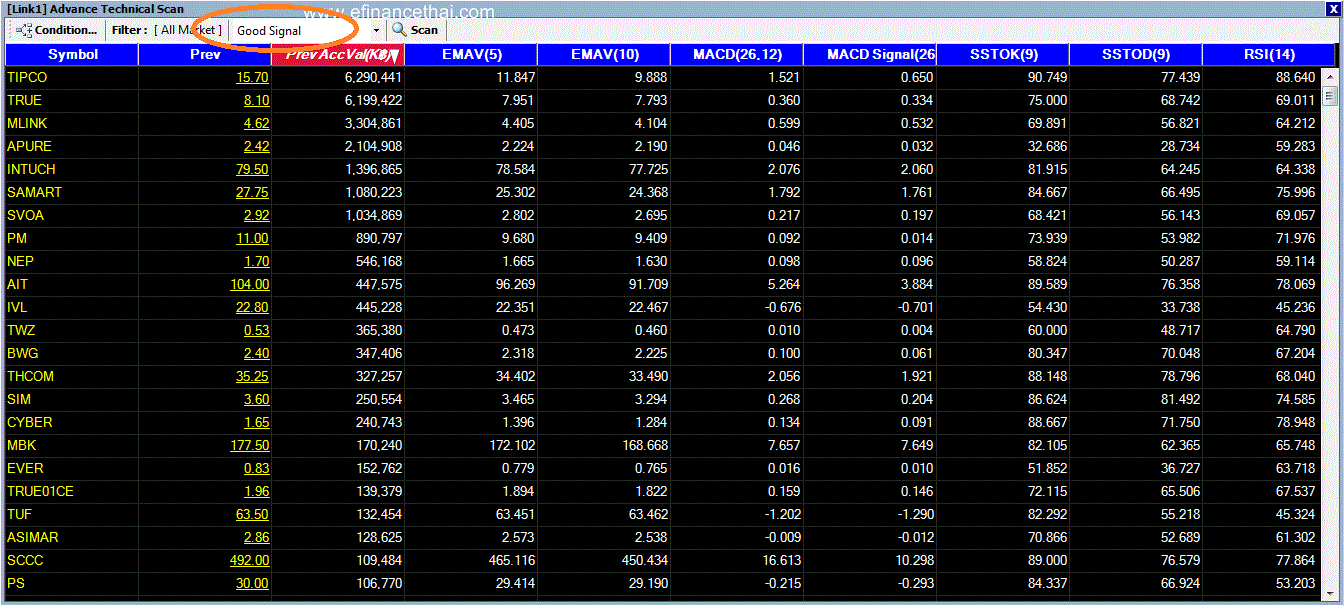The height and width of the screenshot is (606, 1344).
Task: Click TUF previous price 63.50
Action: click(252, 514)
